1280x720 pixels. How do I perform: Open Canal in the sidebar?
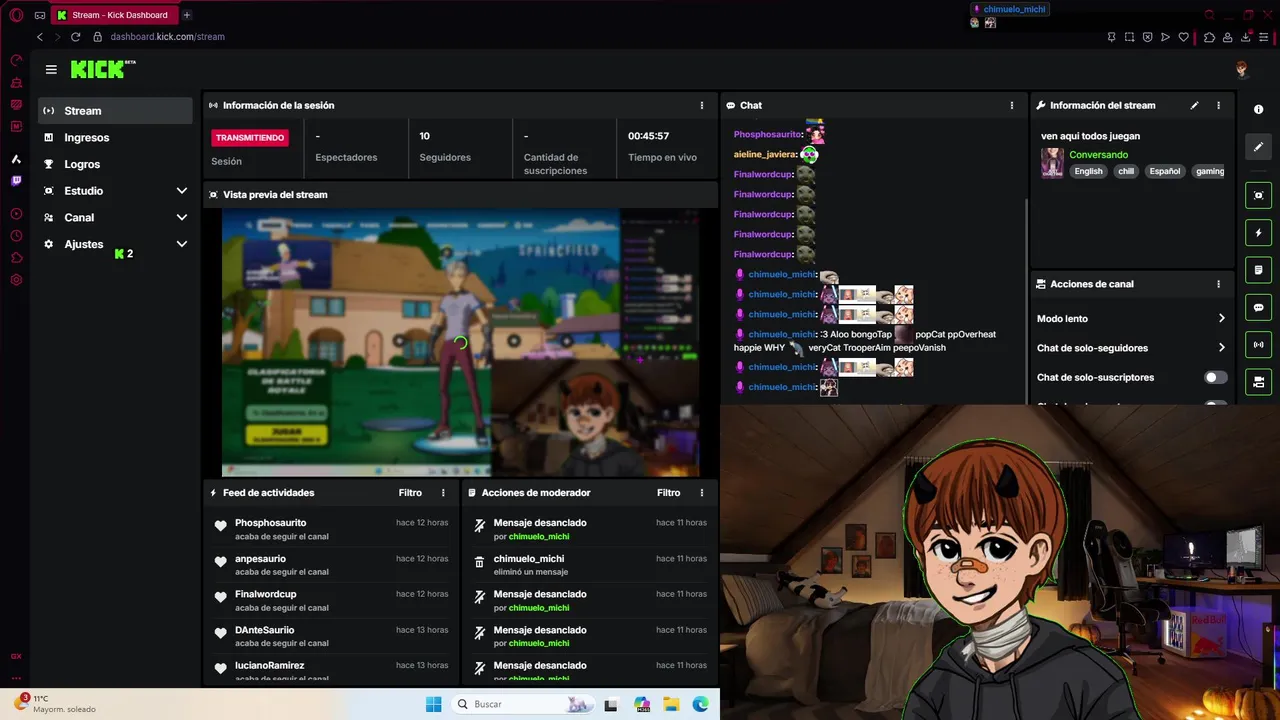[x=79, y=218]
